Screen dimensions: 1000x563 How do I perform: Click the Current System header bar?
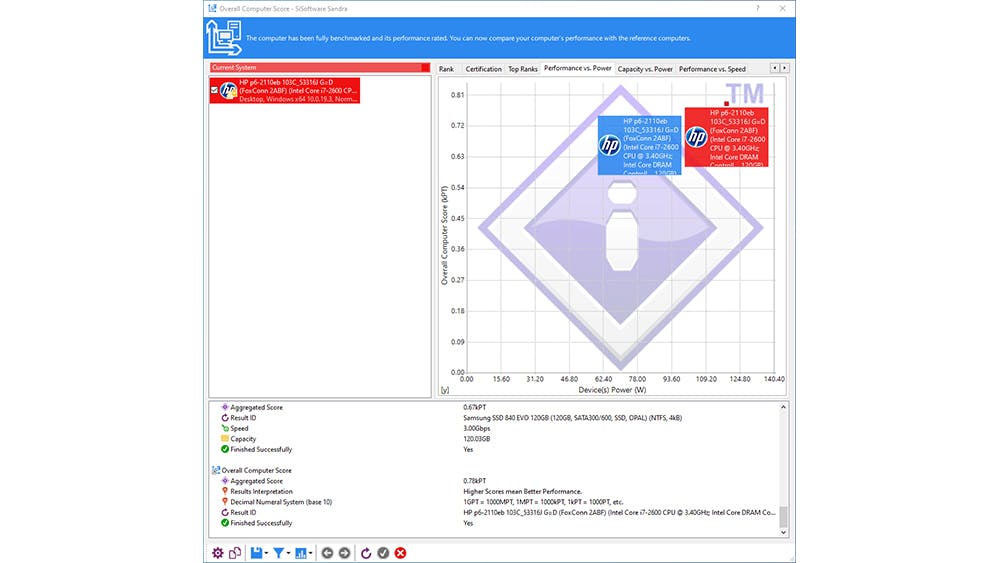pos(320,67)
